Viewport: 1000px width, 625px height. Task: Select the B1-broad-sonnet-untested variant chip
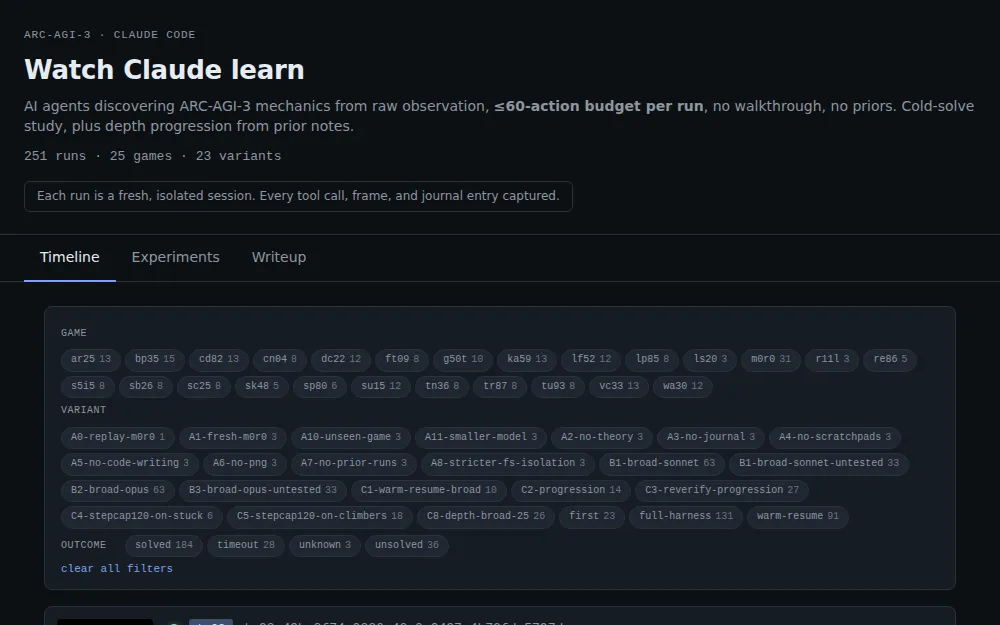pos(819,464)
